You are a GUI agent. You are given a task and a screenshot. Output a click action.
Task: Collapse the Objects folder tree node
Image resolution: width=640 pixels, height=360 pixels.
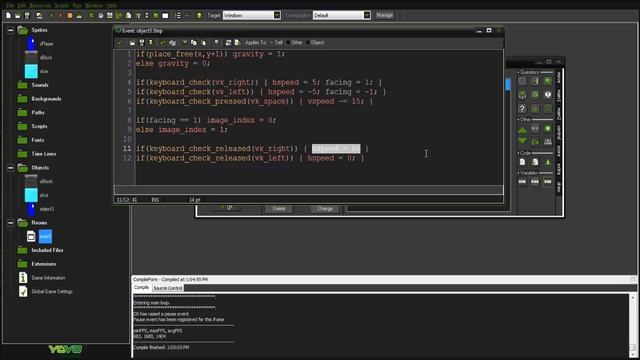tap(11, 168)
